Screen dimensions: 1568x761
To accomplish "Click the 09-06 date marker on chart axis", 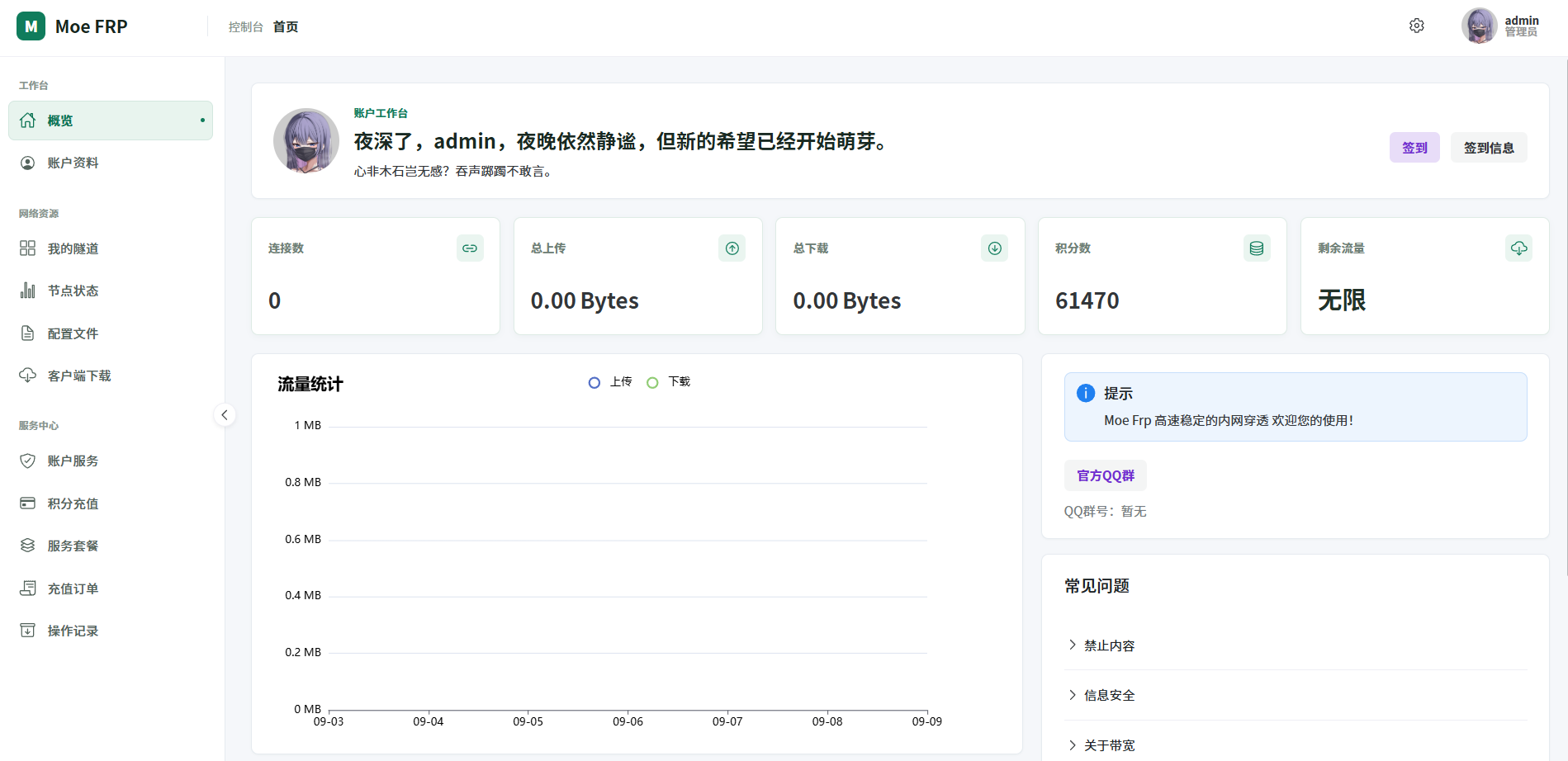I will (628, 721).
